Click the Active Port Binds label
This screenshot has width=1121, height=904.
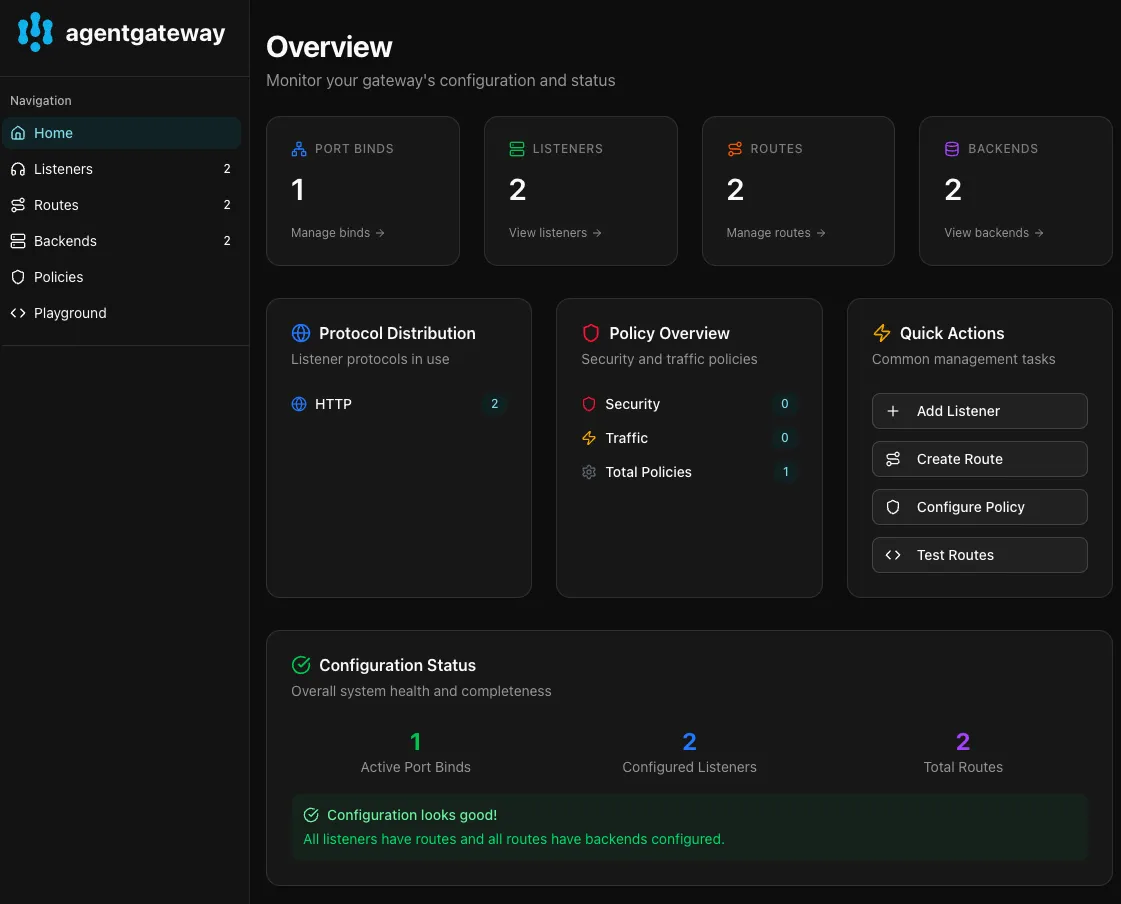415,767
